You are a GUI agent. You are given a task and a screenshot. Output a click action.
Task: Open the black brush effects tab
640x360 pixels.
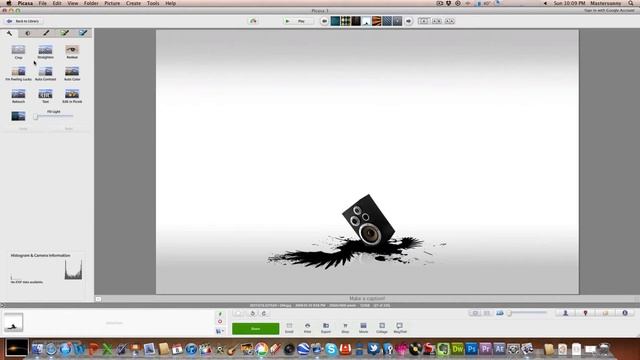pos(46,33)
